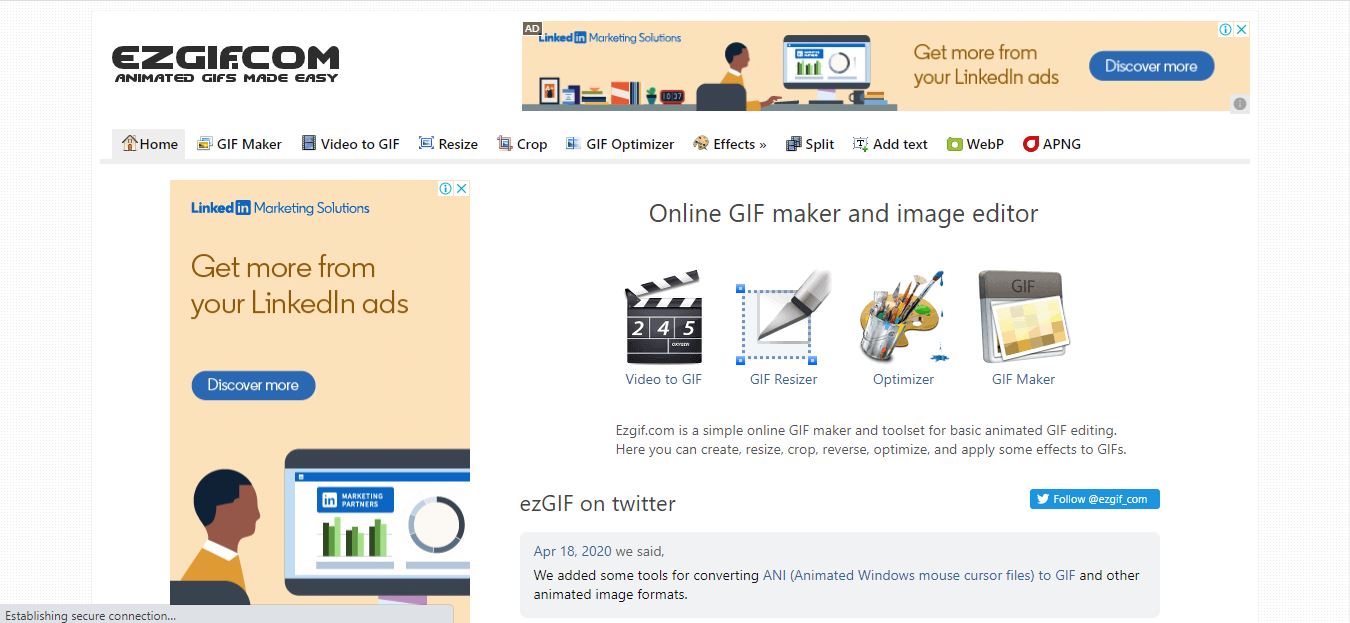Open the GIF Maker calendar icon

1023,317
